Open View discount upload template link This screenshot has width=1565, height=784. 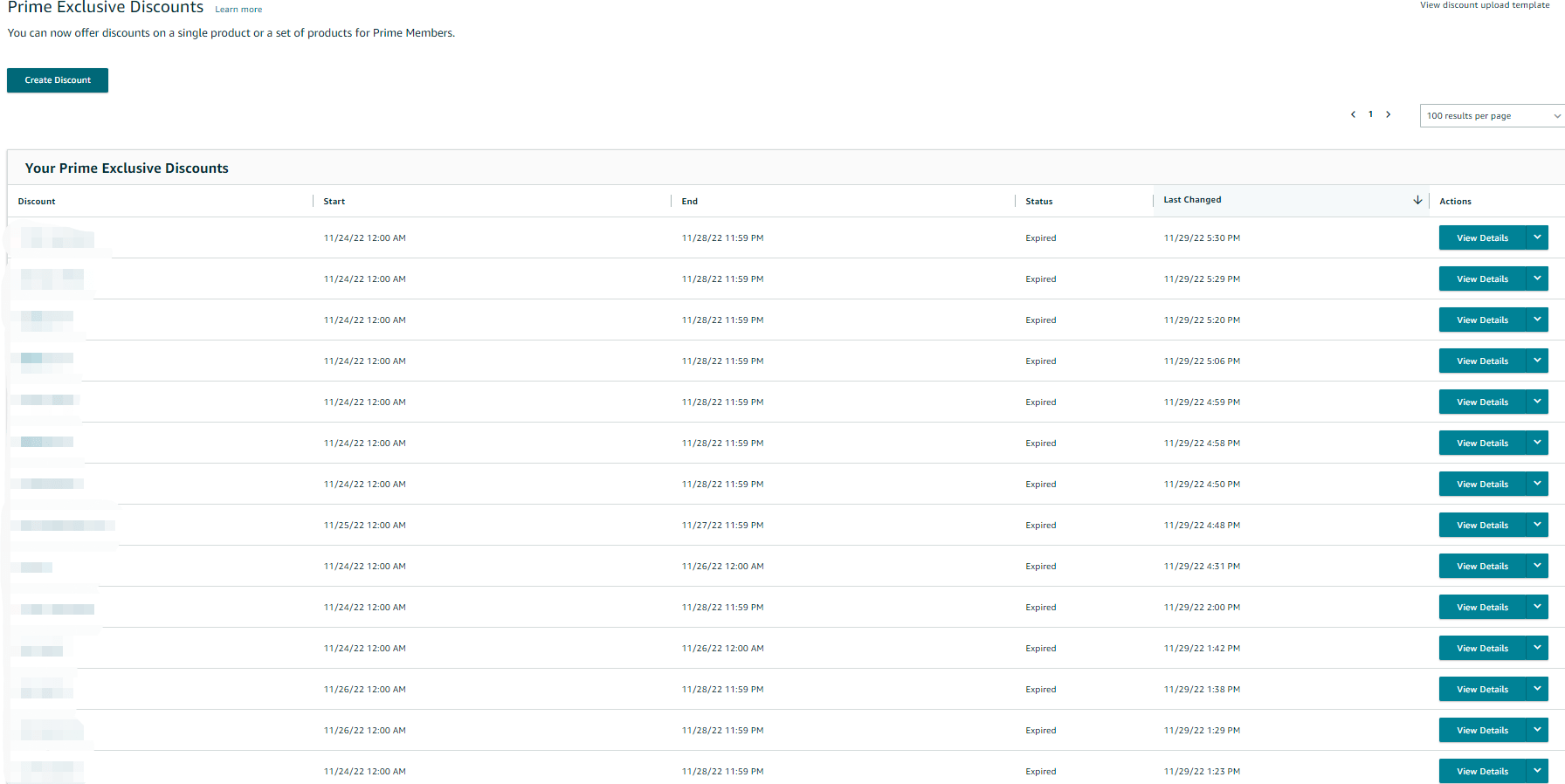coord(1484,5)
